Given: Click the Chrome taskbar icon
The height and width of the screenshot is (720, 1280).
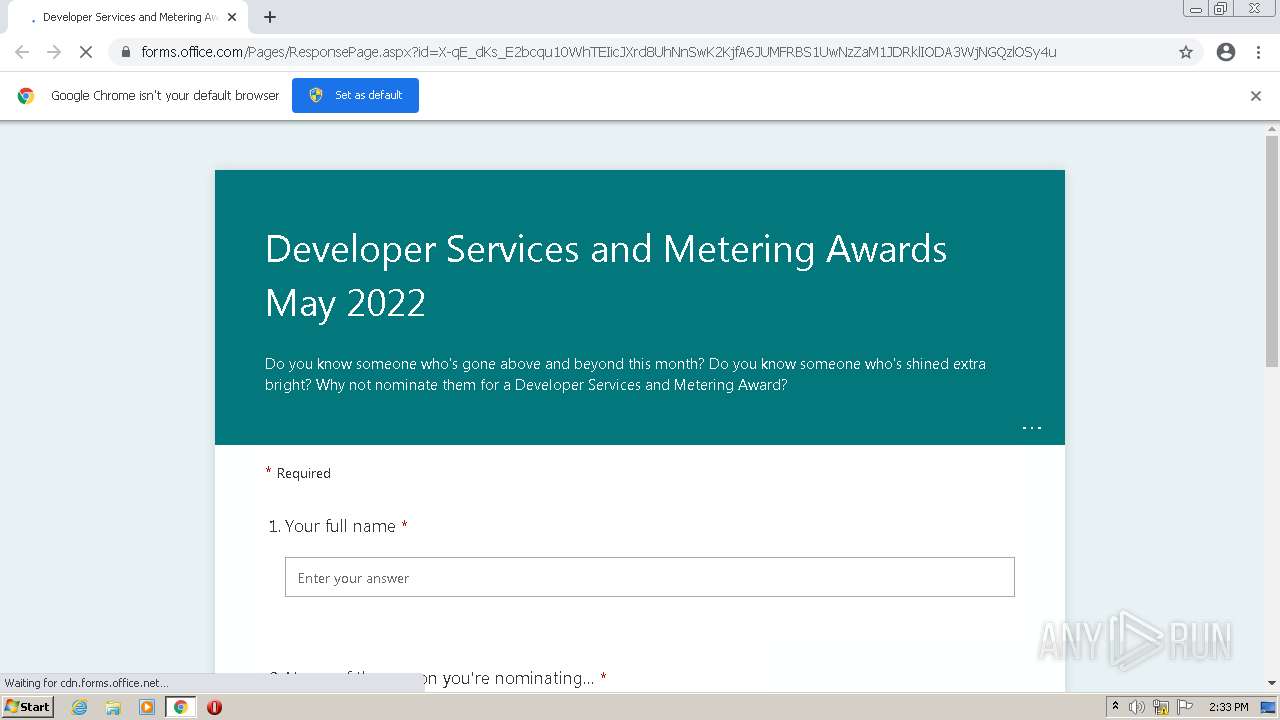Looking at the screenshot, I should point(180,707).
